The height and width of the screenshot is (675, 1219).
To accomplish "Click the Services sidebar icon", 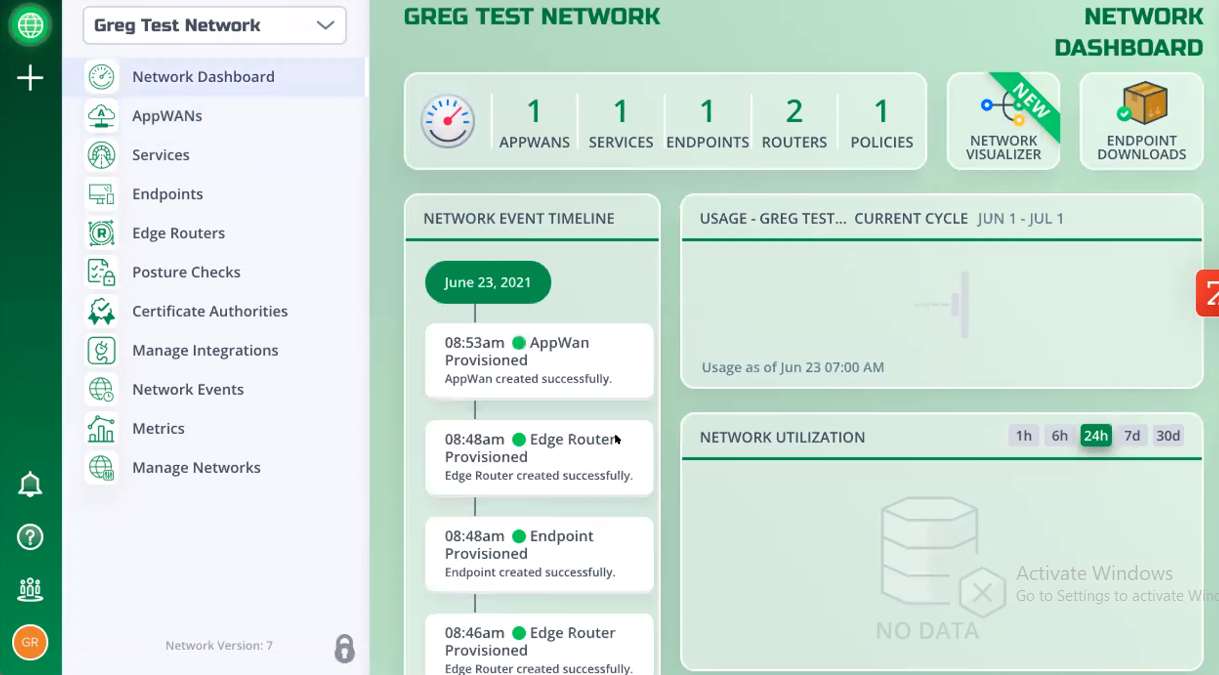I will click(x=101, y=154).
